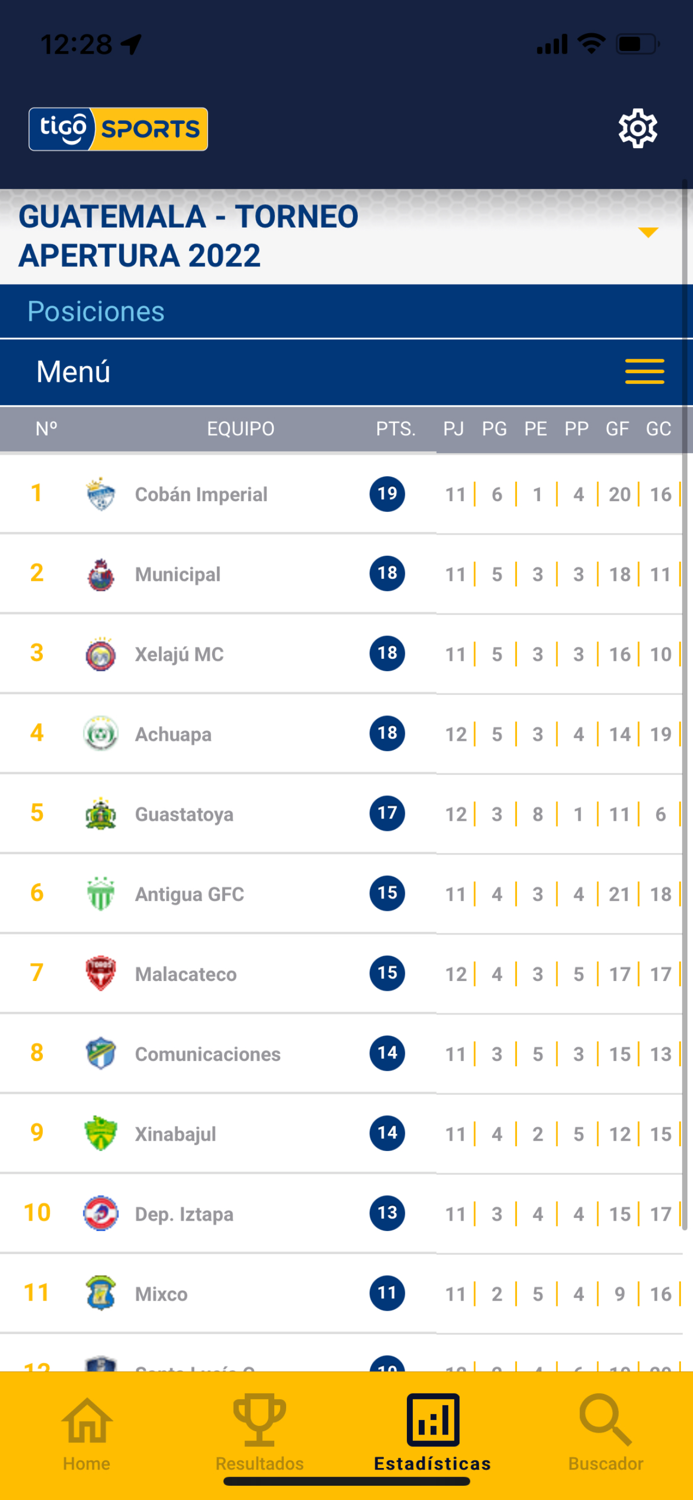The height and width of the screenshot is (1500, 693).
Task: Open the Posiciones section header
Action: [x=95, y=311]
